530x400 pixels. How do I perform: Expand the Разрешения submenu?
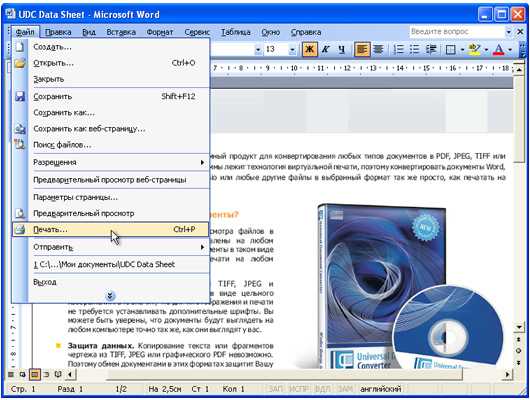click(x=111, y=162)
